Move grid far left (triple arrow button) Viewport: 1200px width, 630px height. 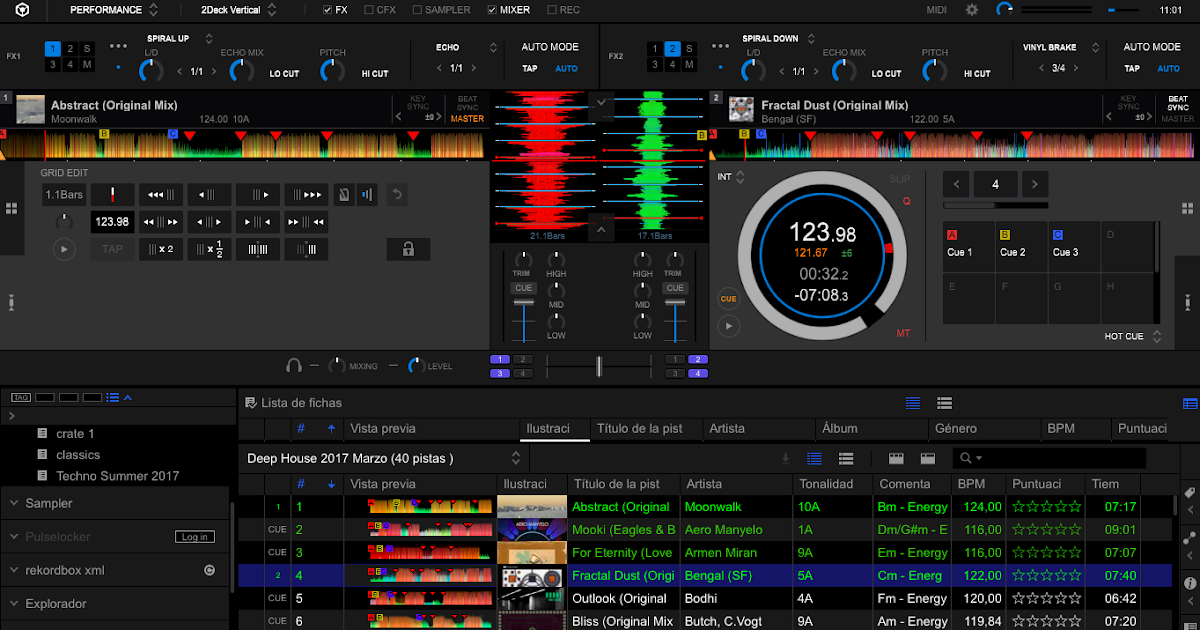coord(160,194)
